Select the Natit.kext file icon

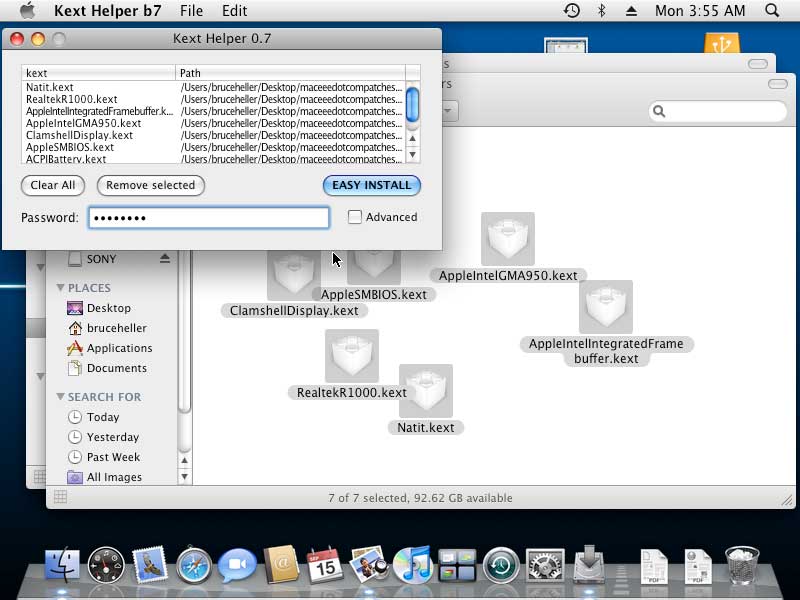point(426,391)
